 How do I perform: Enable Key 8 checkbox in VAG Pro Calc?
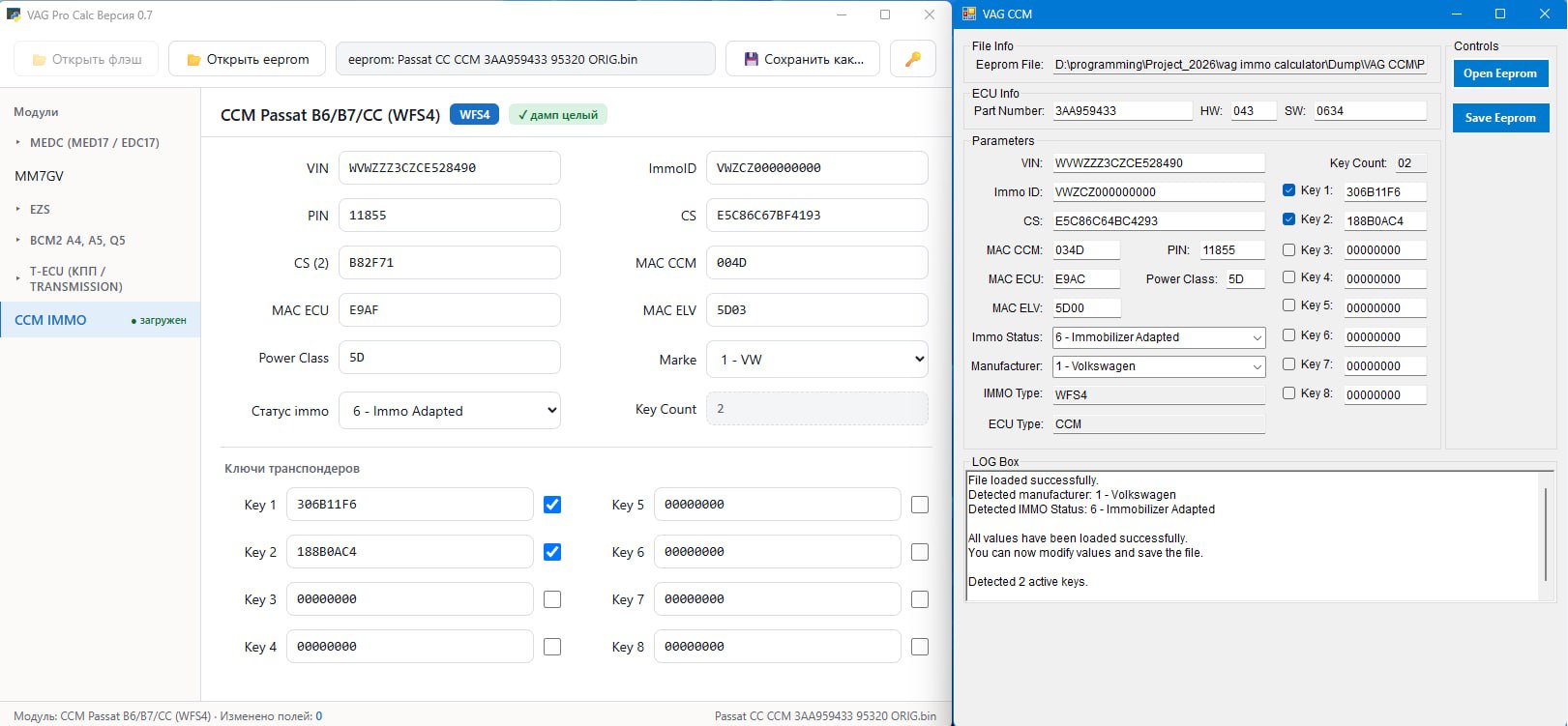click(x=920, y=647)
